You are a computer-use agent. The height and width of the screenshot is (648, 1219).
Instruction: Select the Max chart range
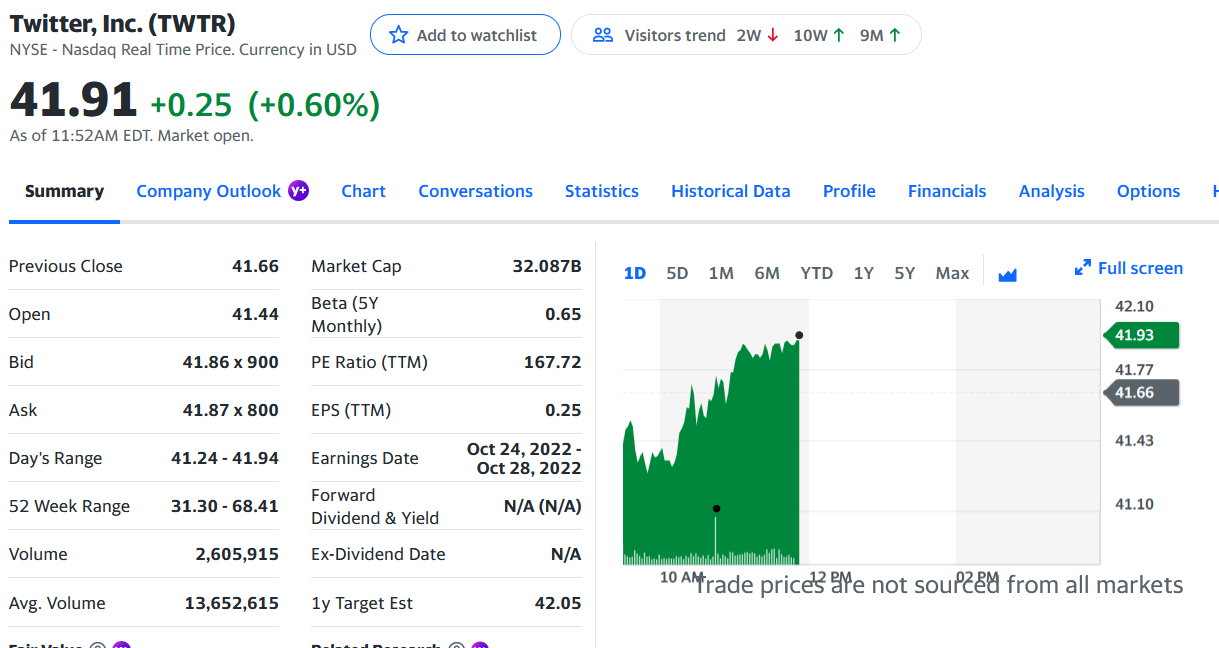tap(952, 273)
